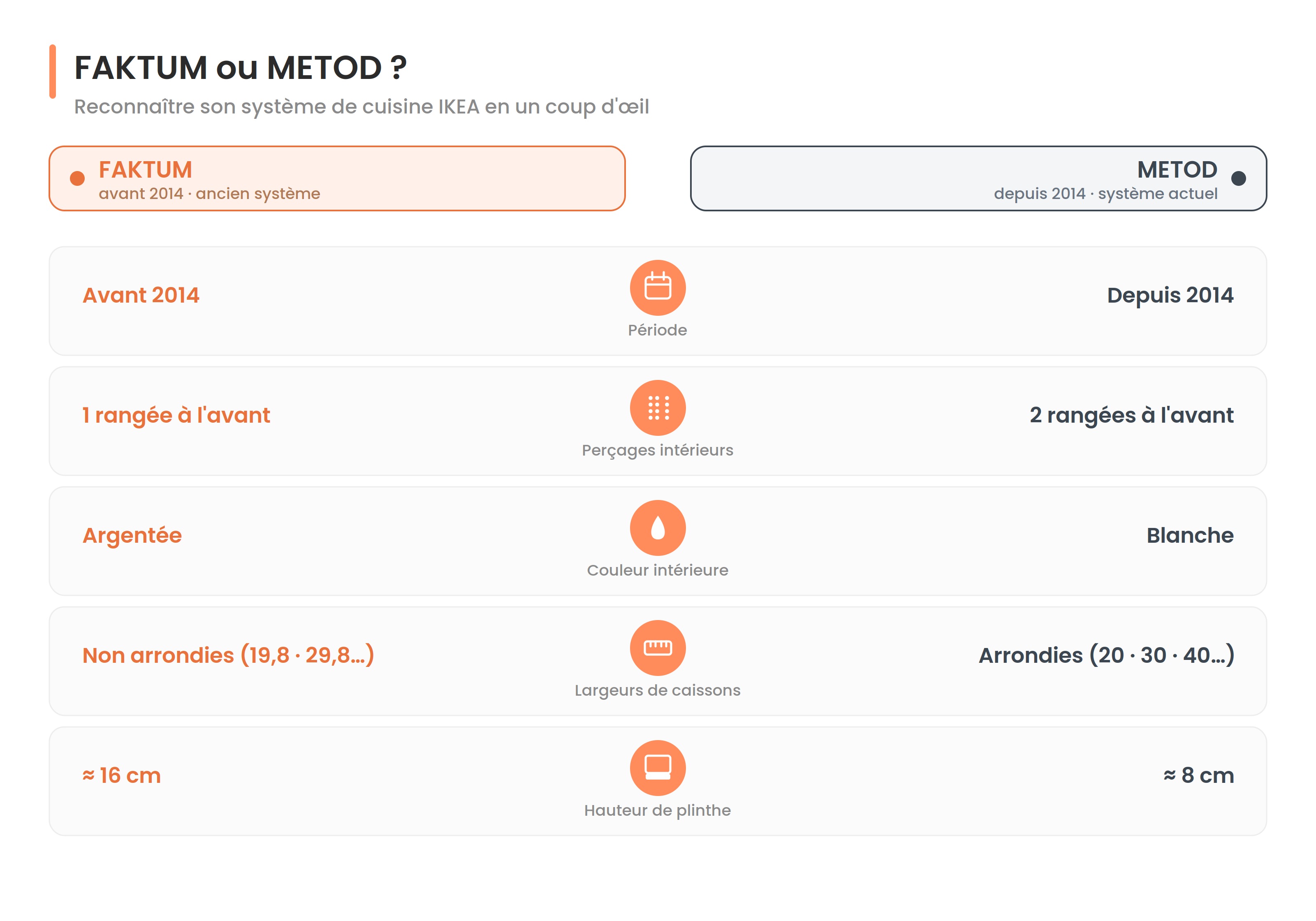This screenshot has width=1316, height=921.
Task: Select the 1 rangée à l'avant text
Action: [x=176, y=416]
